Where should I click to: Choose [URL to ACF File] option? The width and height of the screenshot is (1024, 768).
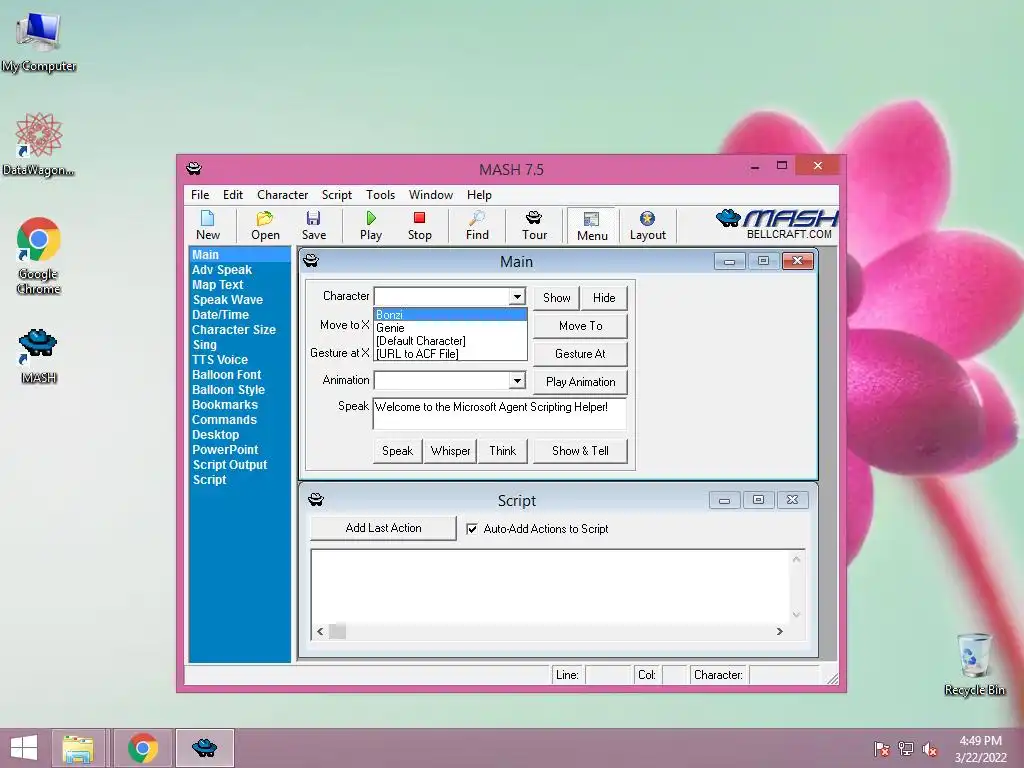coord(450,354)
